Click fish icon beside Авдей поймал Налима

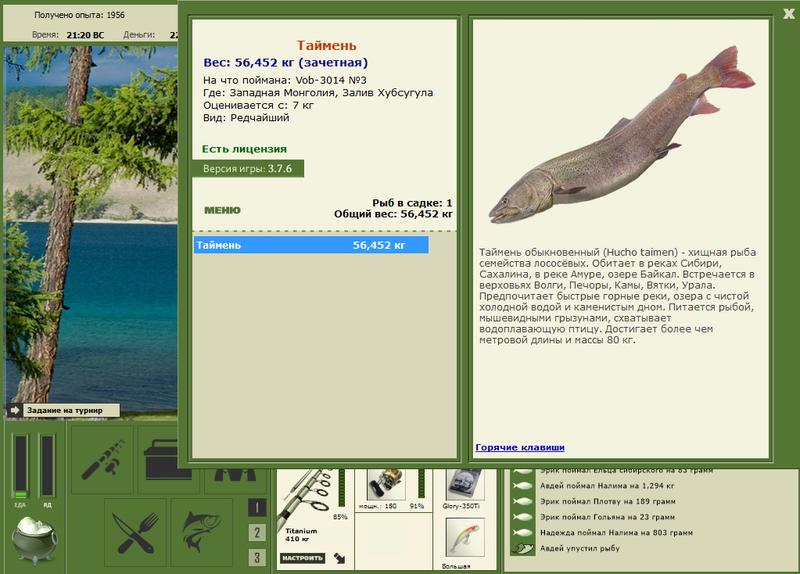pyautogui.click(x=522, y=486)
